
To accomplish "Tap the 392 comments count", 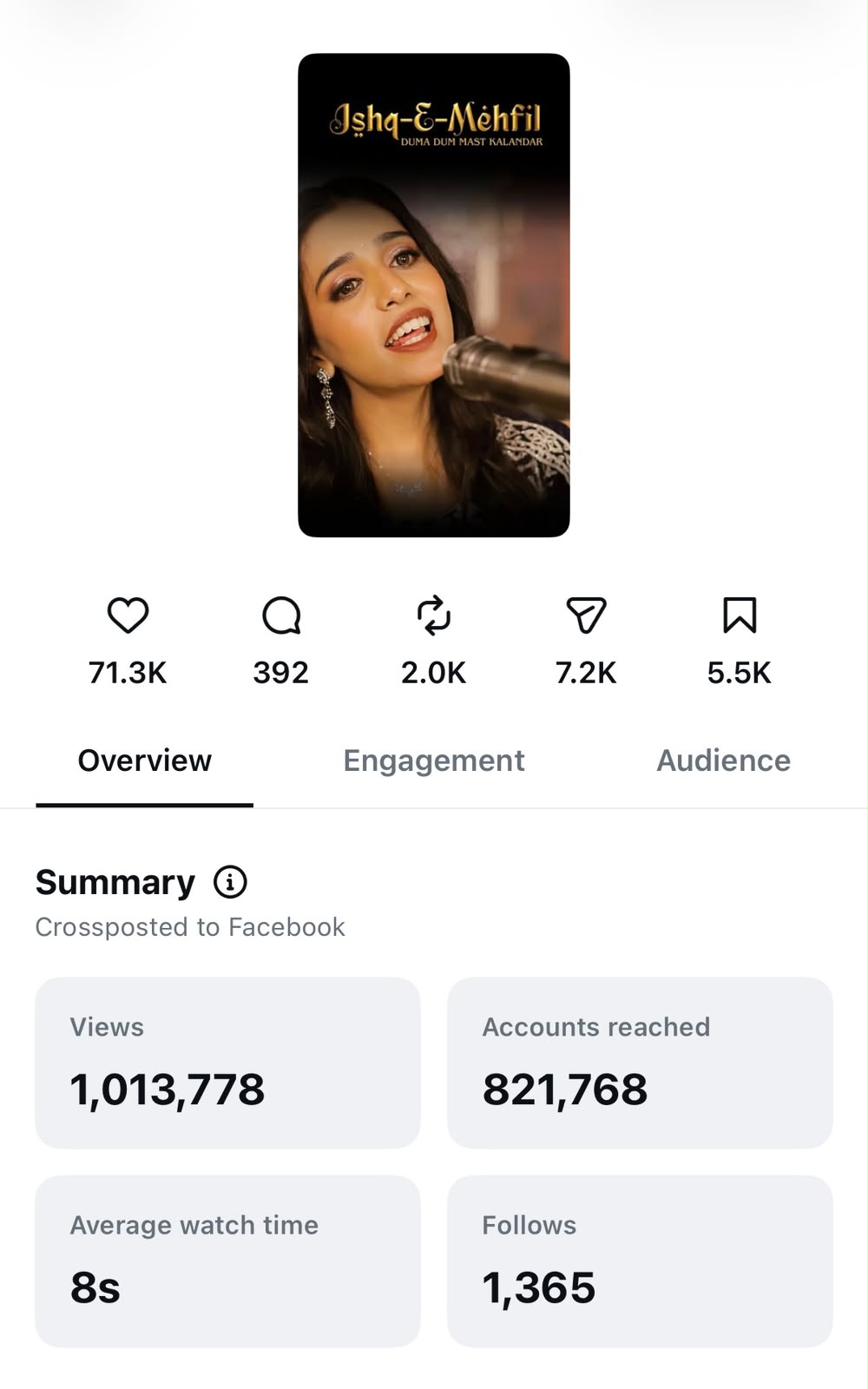I will pyautogui.click(x=281, y=673).
